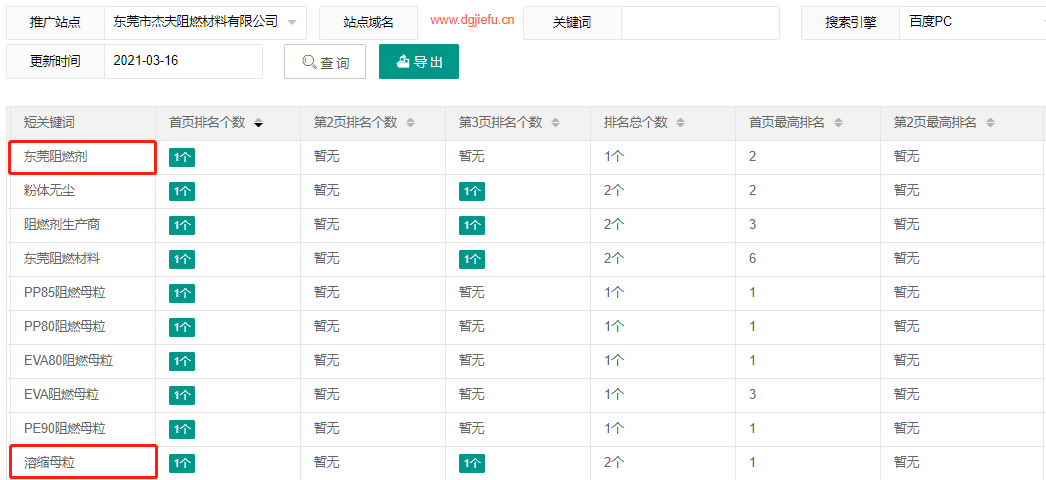Click EVA阻燃母粒 top rank 3
Screen dimensions: 1046x480
pos(752,395)
